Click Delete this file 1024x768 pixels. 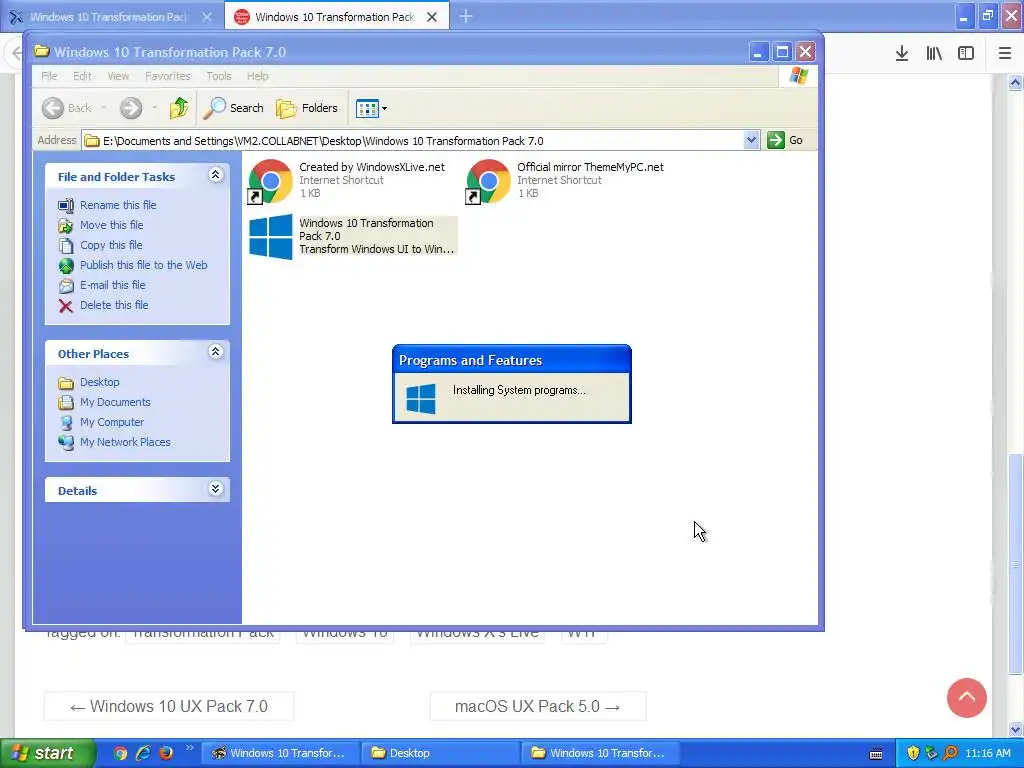tap(114, 305)
